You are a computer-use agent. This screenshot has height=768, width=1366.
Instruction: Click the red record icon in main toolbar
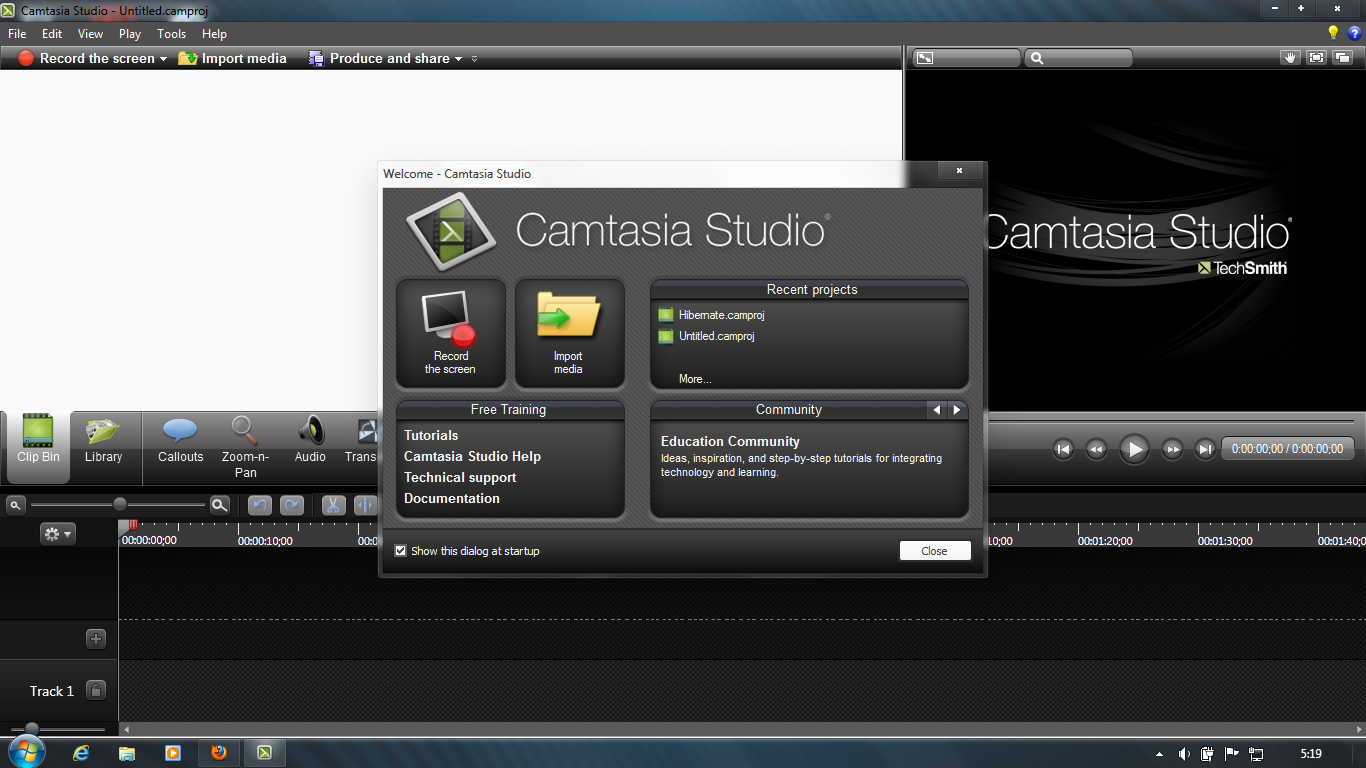click(26, 59)
